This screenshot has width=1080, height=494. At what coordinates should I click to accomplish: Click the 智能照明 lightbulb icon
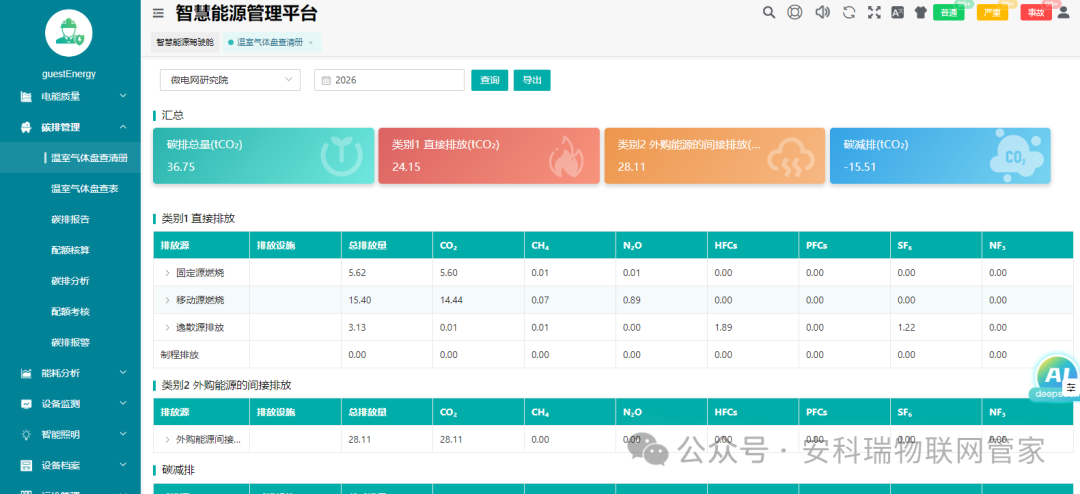tap(26, 435)
